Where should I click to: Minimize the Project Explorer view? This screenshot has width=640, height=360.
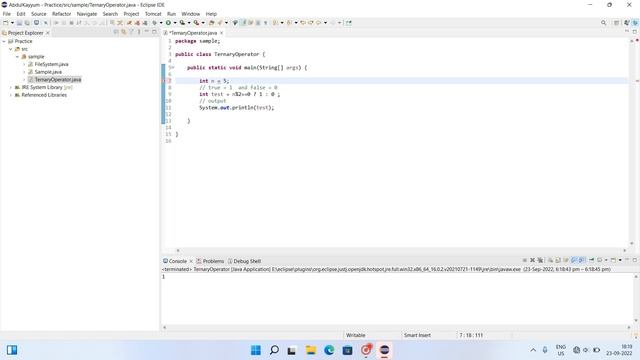(x=147, y=32)
